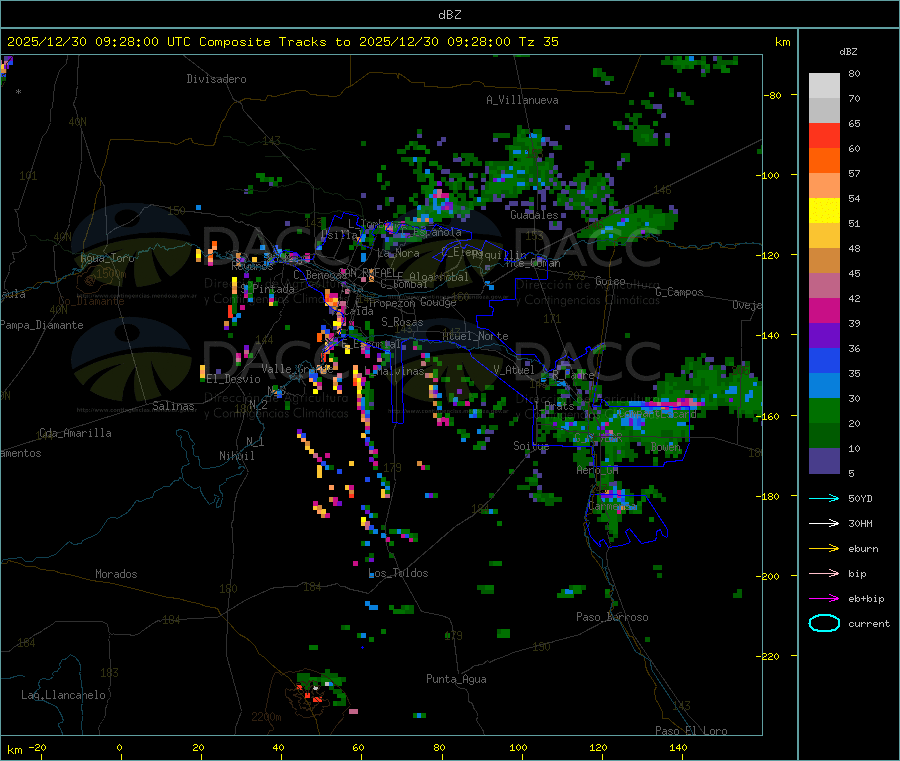Image resolution: width=900 pixels, height=761 pixels.
Task: Pick the slate purple 10-5 dBZ swatch
Action: tap(824, 460)
